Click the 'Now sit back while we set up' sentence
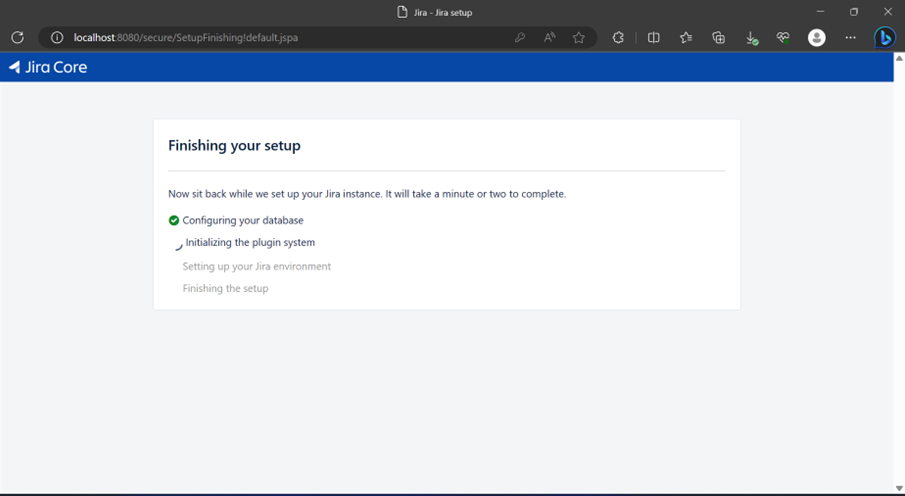The height and width of the screenshot is (496, 905). click(367, 194)
